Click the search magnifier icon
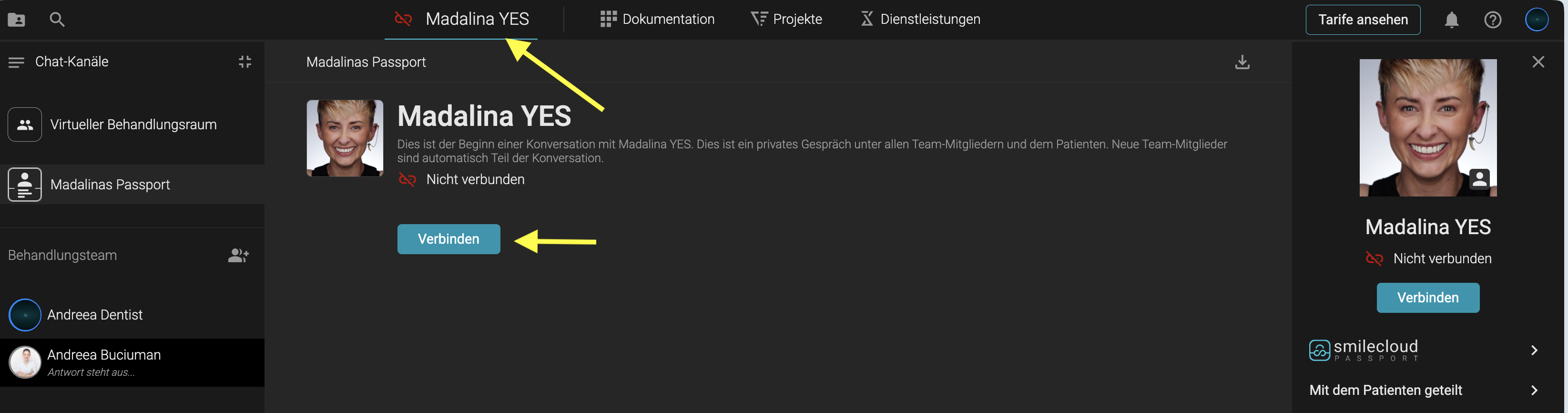Screen dimensions: 1568x413 pos(57,20)
